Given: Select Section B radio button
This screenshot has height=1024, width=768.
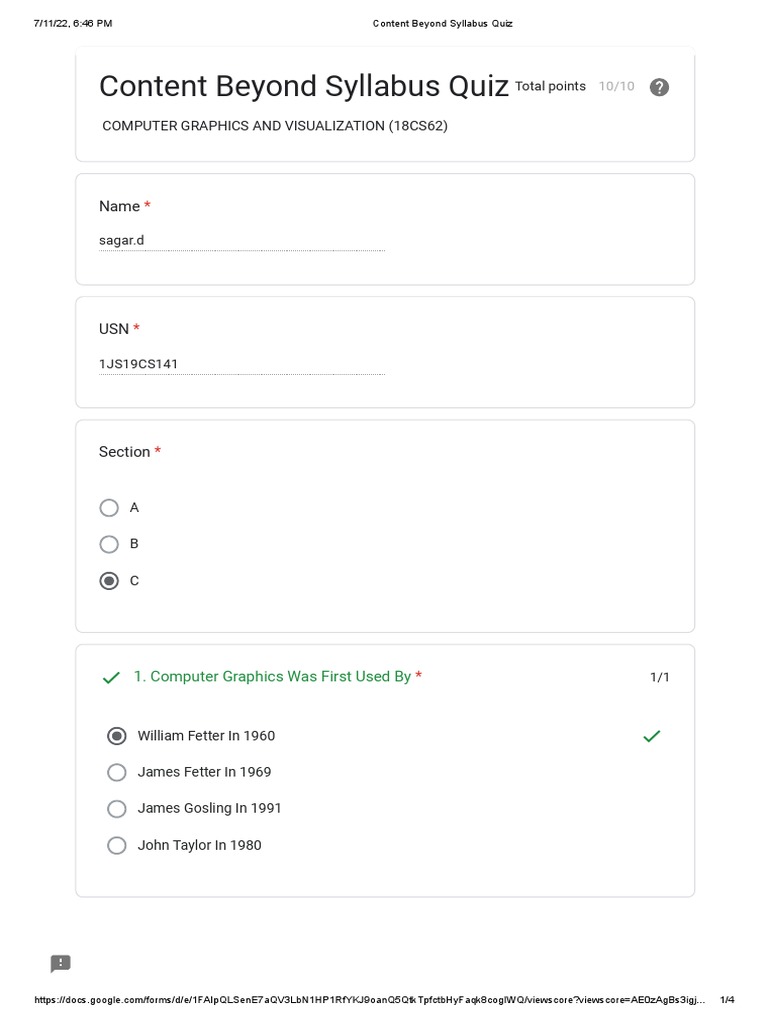Looking at the screenshot, I should [x=109, y=544].
